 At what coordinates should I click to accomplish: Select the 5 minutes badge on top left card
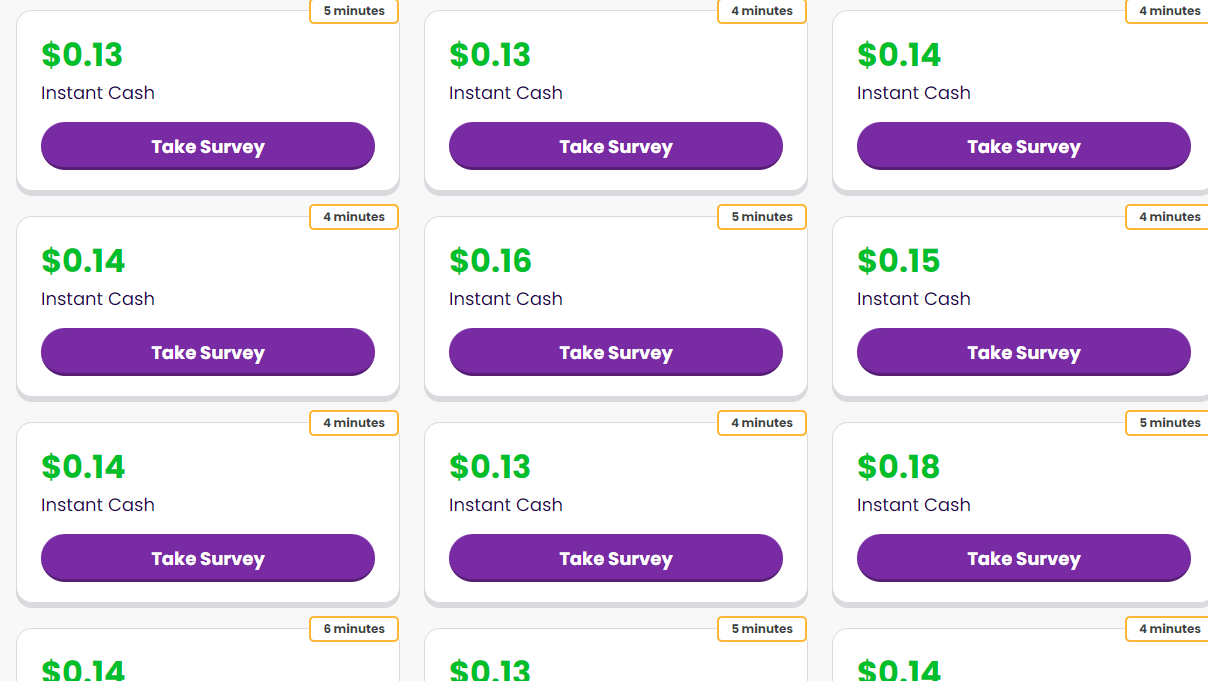(353, 11)
